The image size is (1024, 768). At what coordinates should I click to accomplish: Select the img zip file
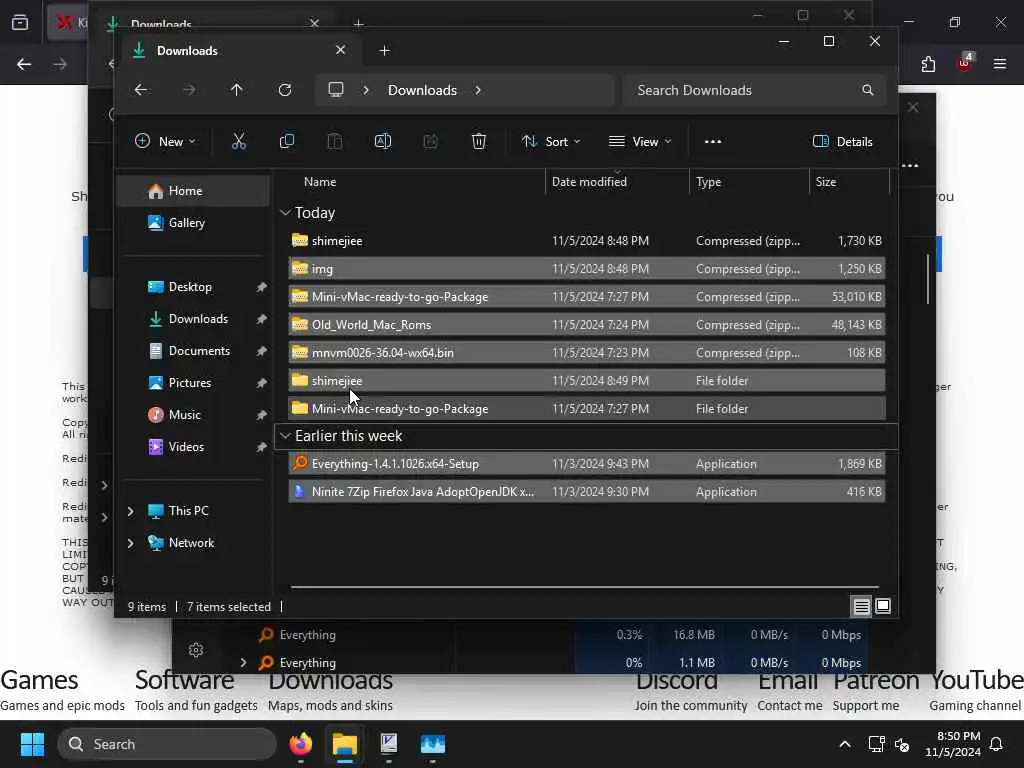pyautogui.click(x=586, y=268)
